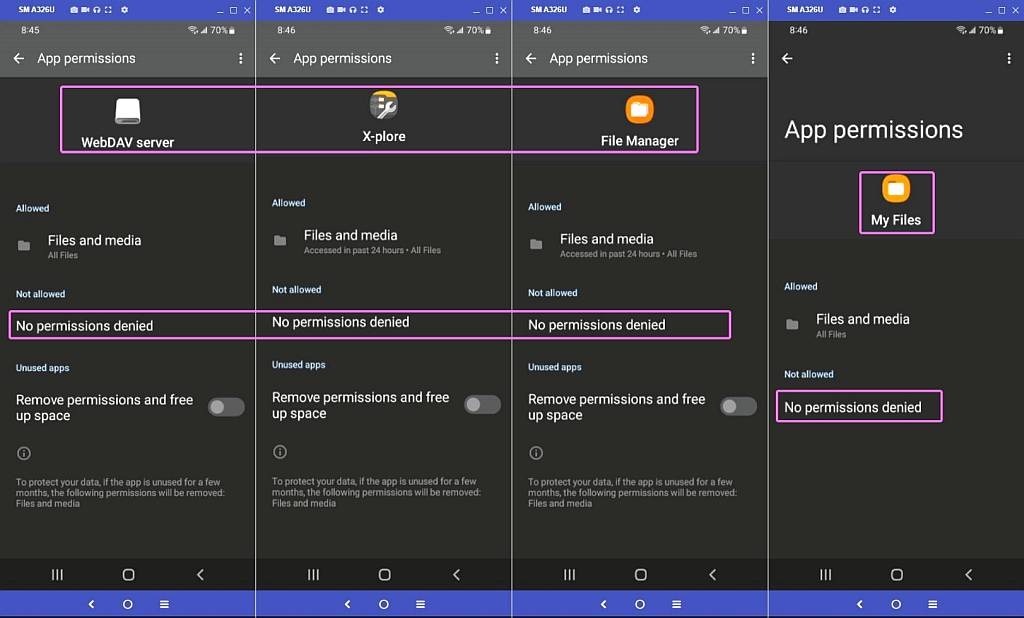Click the X-plore app icon
The height and width of the screenshot is (618, 1024).
384,106
